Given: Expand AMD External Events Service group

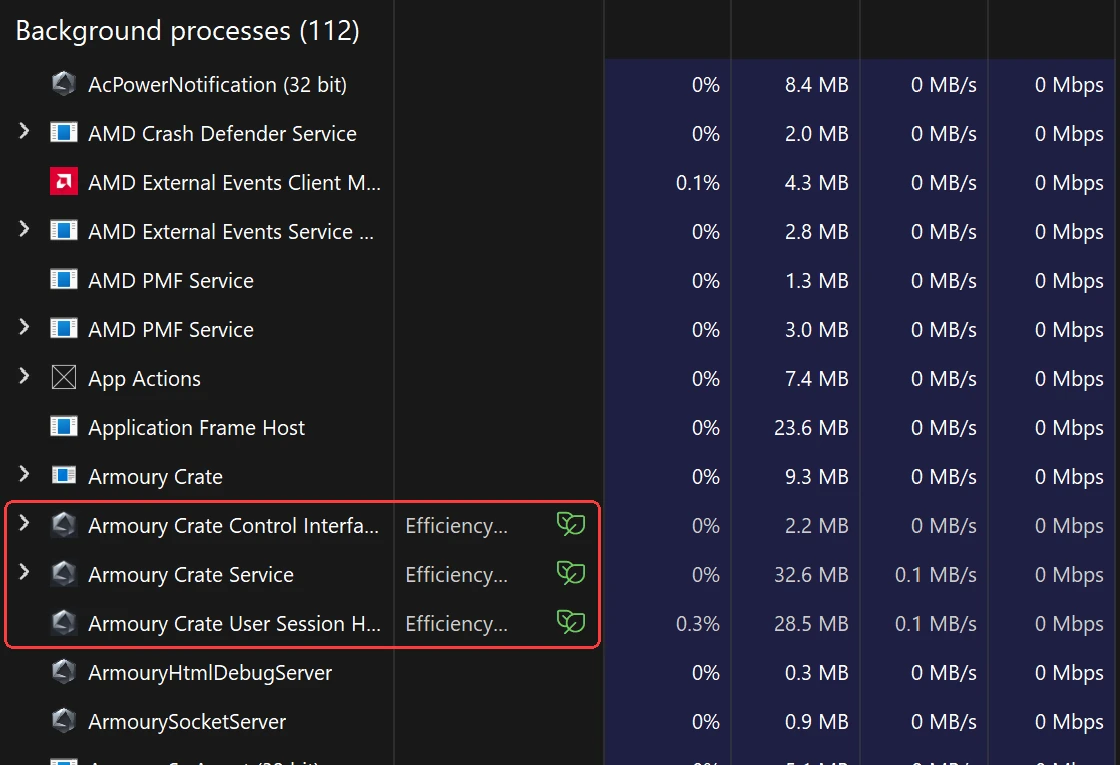Looking at the screenshot, I should point(24,229).
